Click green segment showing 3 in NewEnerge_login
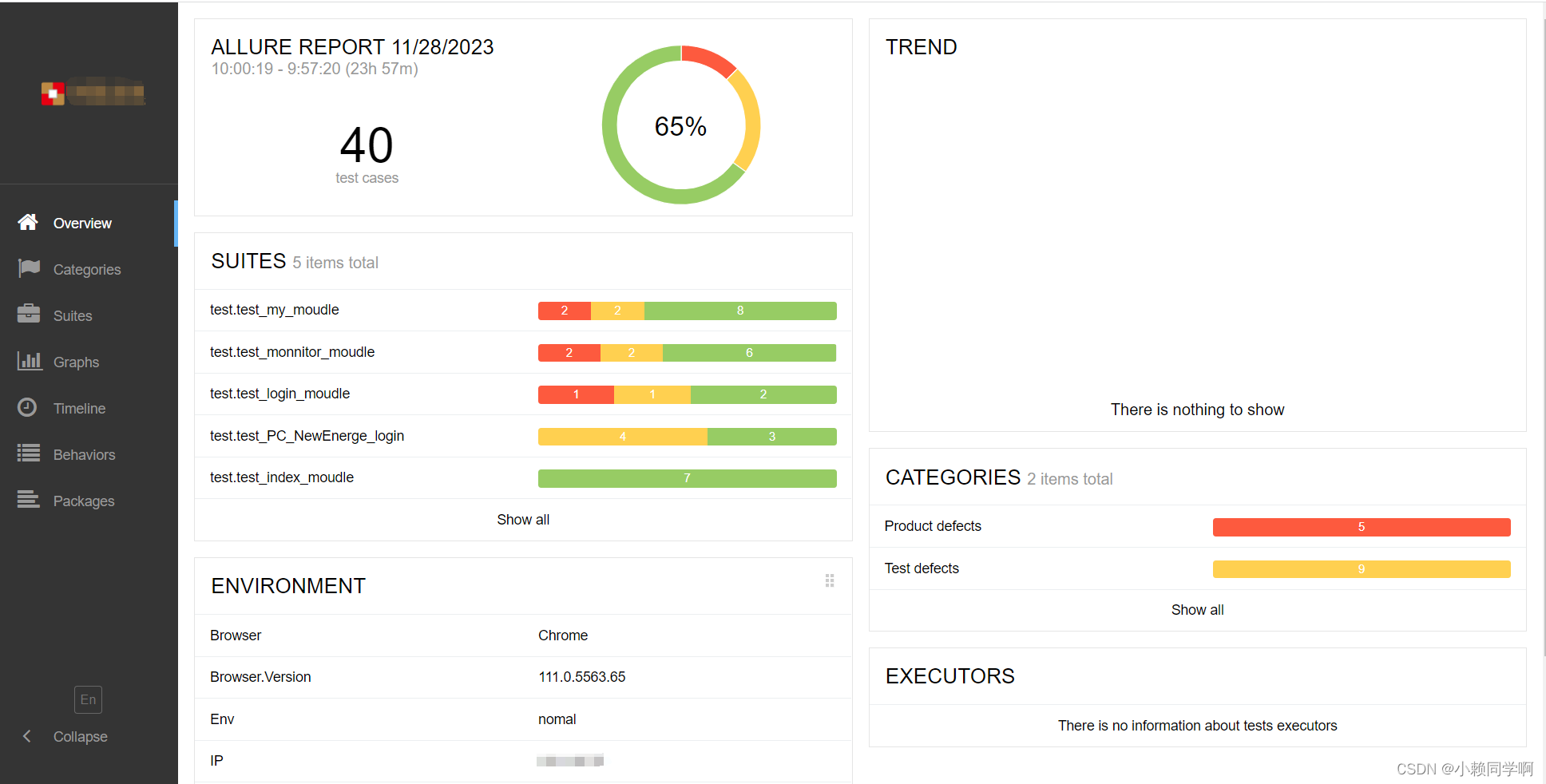 tap(772, 437)
